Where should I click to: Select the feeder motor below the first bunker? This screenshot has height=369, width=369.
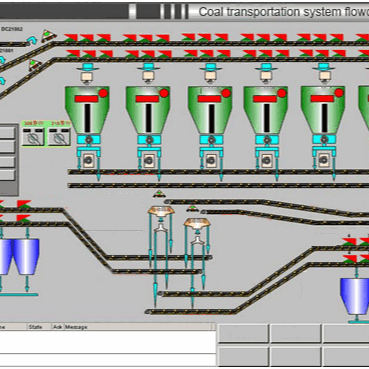pyautogui.click(x=88, y=160)
